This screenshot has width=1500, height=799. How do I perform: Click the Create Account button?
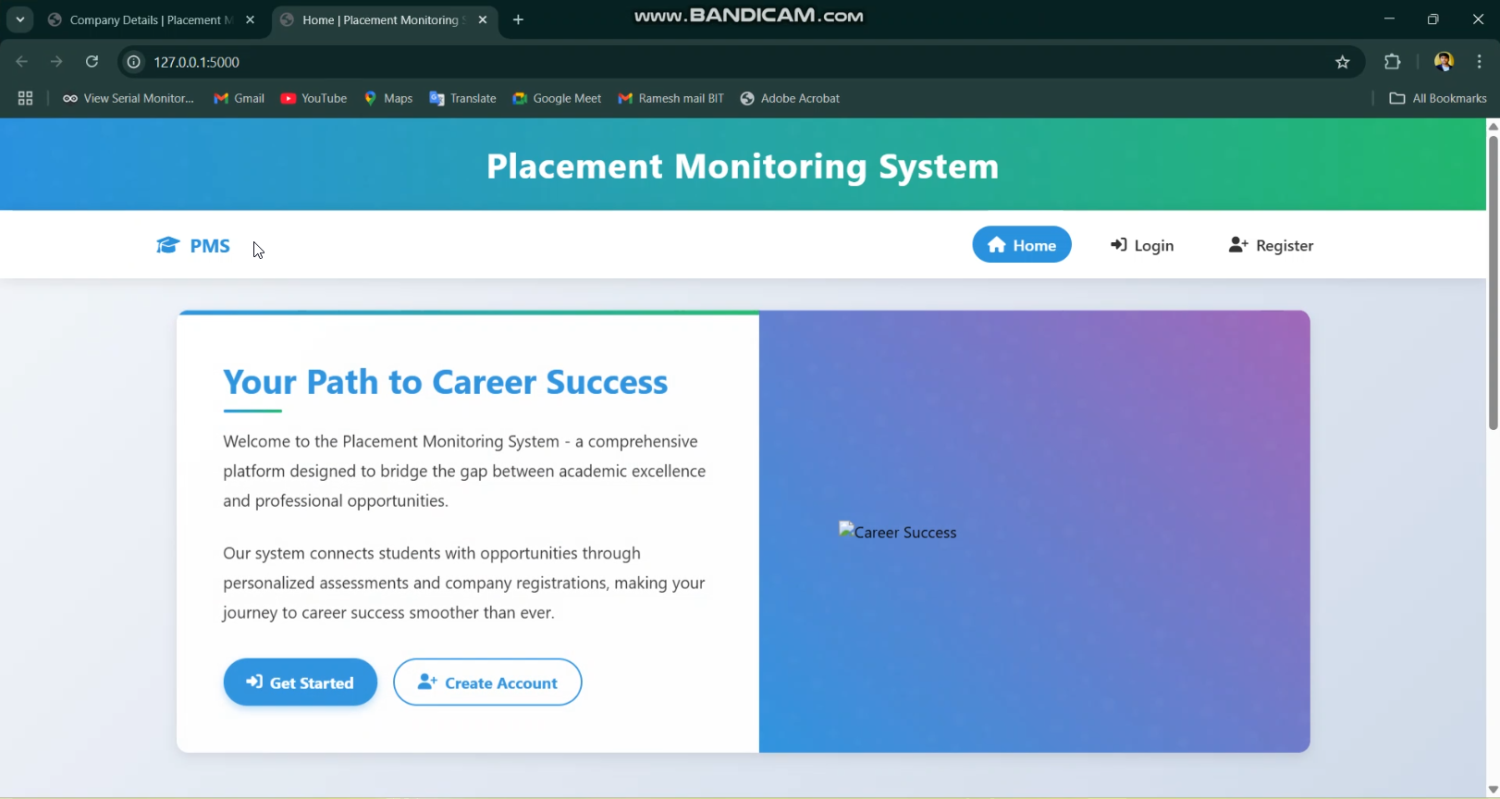[487, 682]
